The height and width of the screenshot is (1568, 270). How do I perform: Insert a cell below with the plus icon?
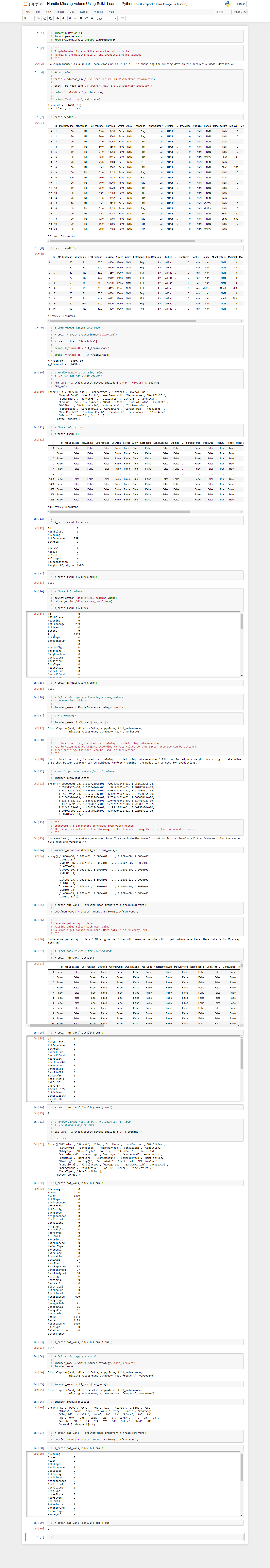tap(32, 18)
